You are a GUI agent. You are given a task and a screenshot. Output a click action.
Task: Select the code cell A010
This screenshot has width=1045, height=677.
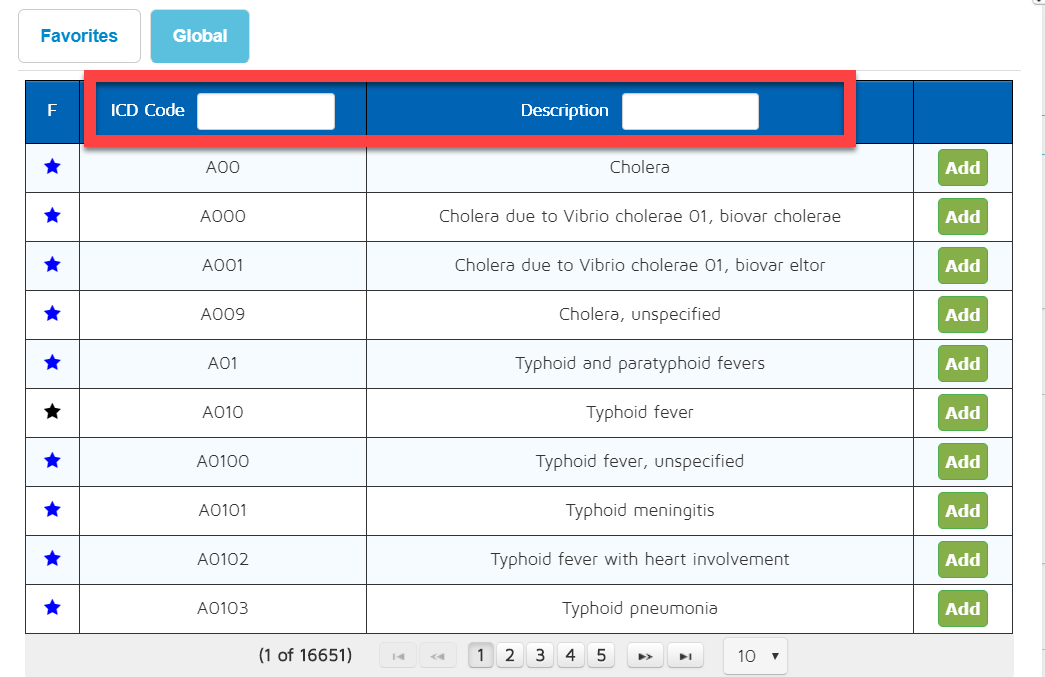pos(223,412)
